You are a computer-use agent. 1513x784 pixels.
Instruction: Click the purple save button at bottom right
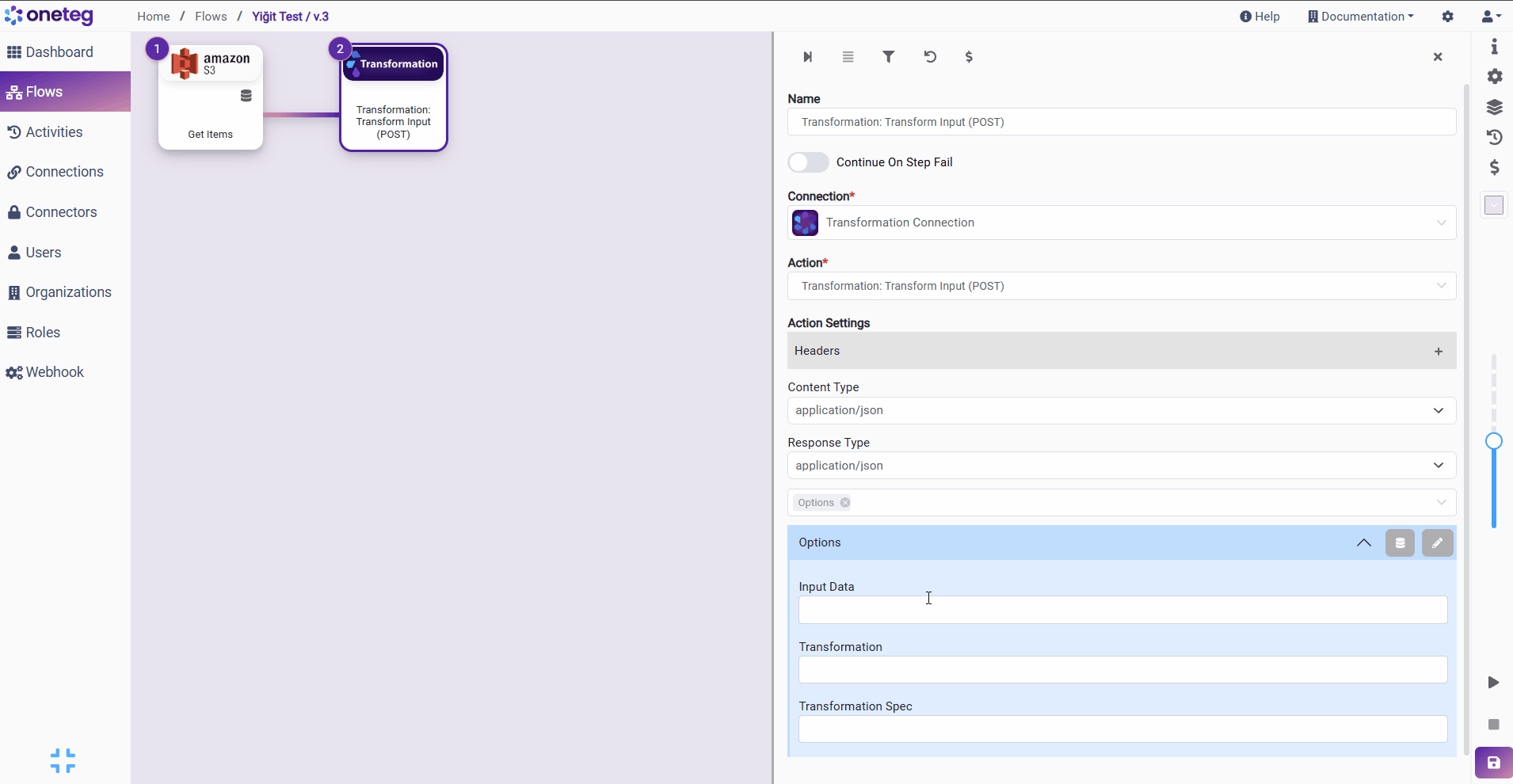[1493, 763]
